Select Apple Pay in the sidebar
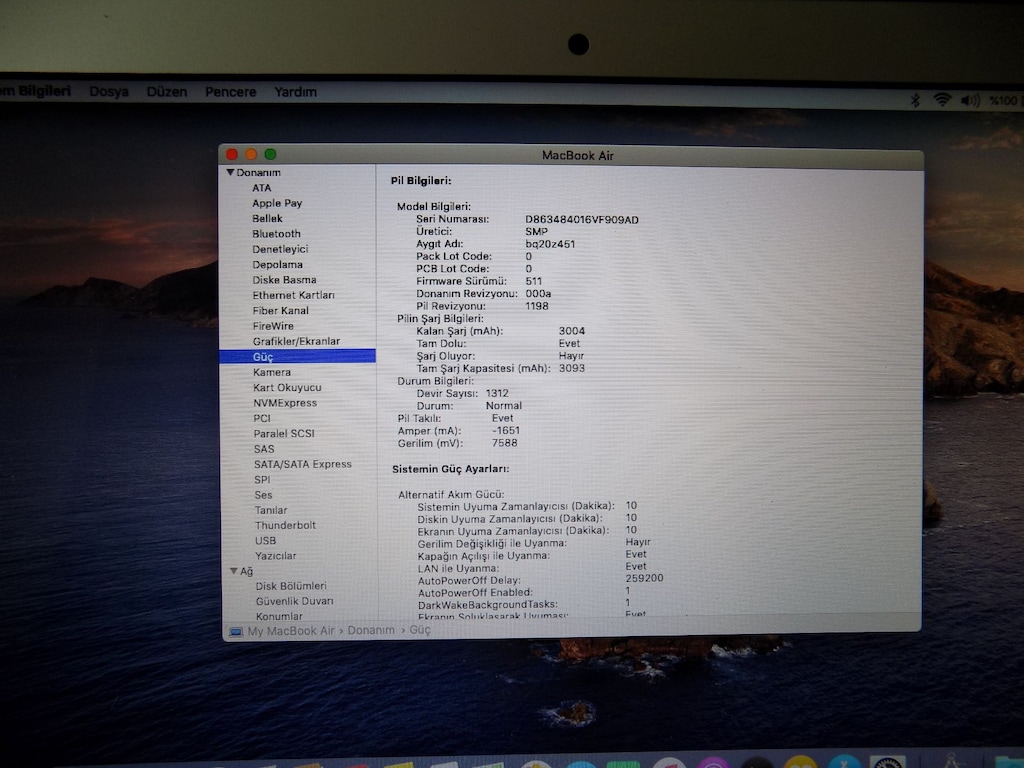1024x768 pixels. coord(277,203)
